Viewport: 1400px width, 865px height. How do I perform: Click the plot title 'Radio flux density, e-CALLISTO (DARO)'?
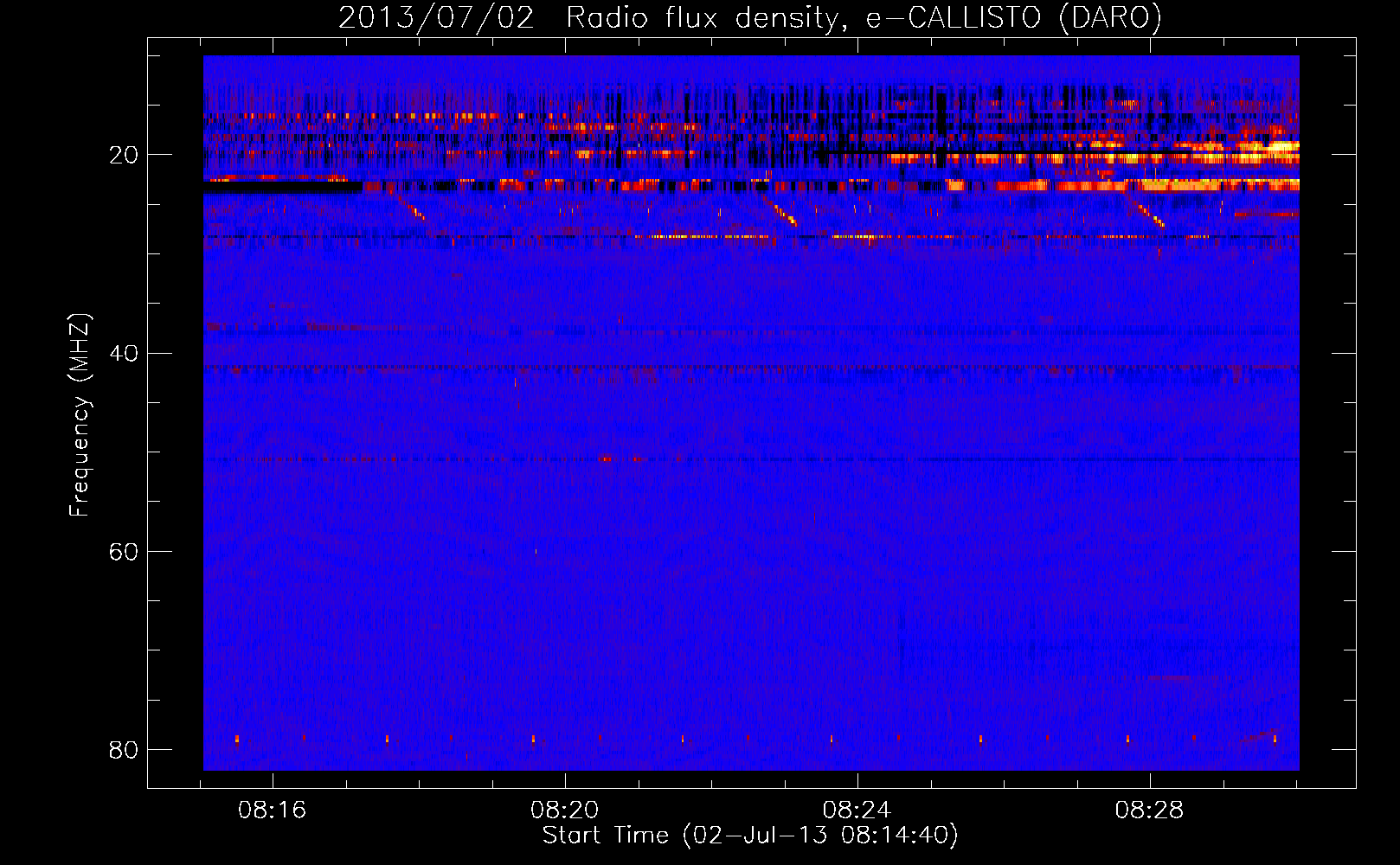[864, 18]
